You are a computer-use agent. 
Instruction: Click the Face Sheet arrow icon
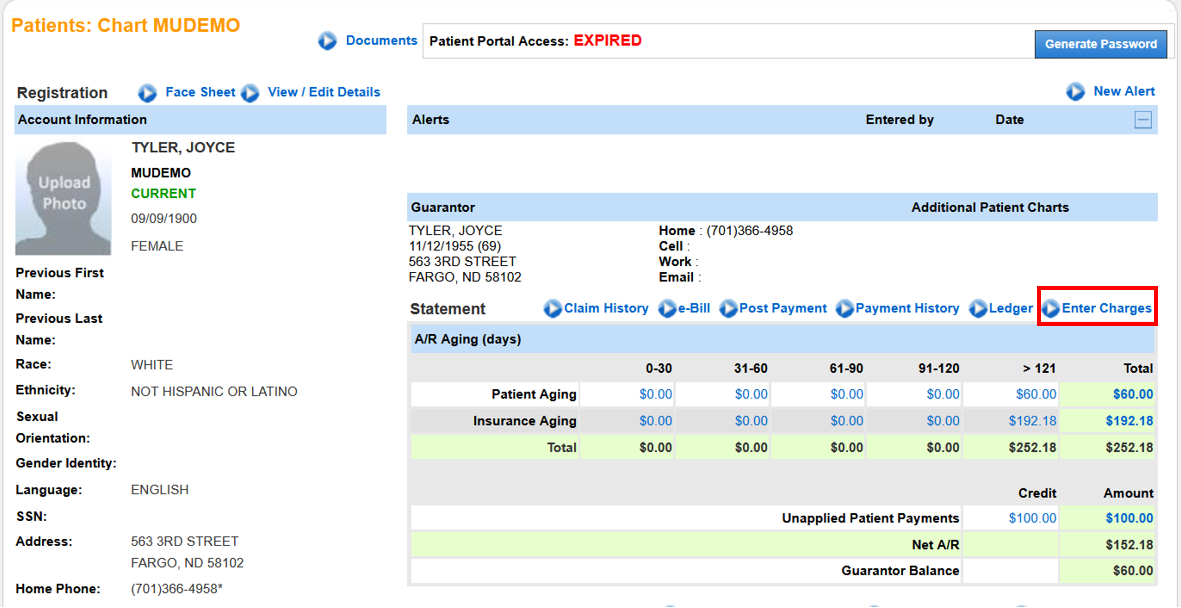(148, 93)
